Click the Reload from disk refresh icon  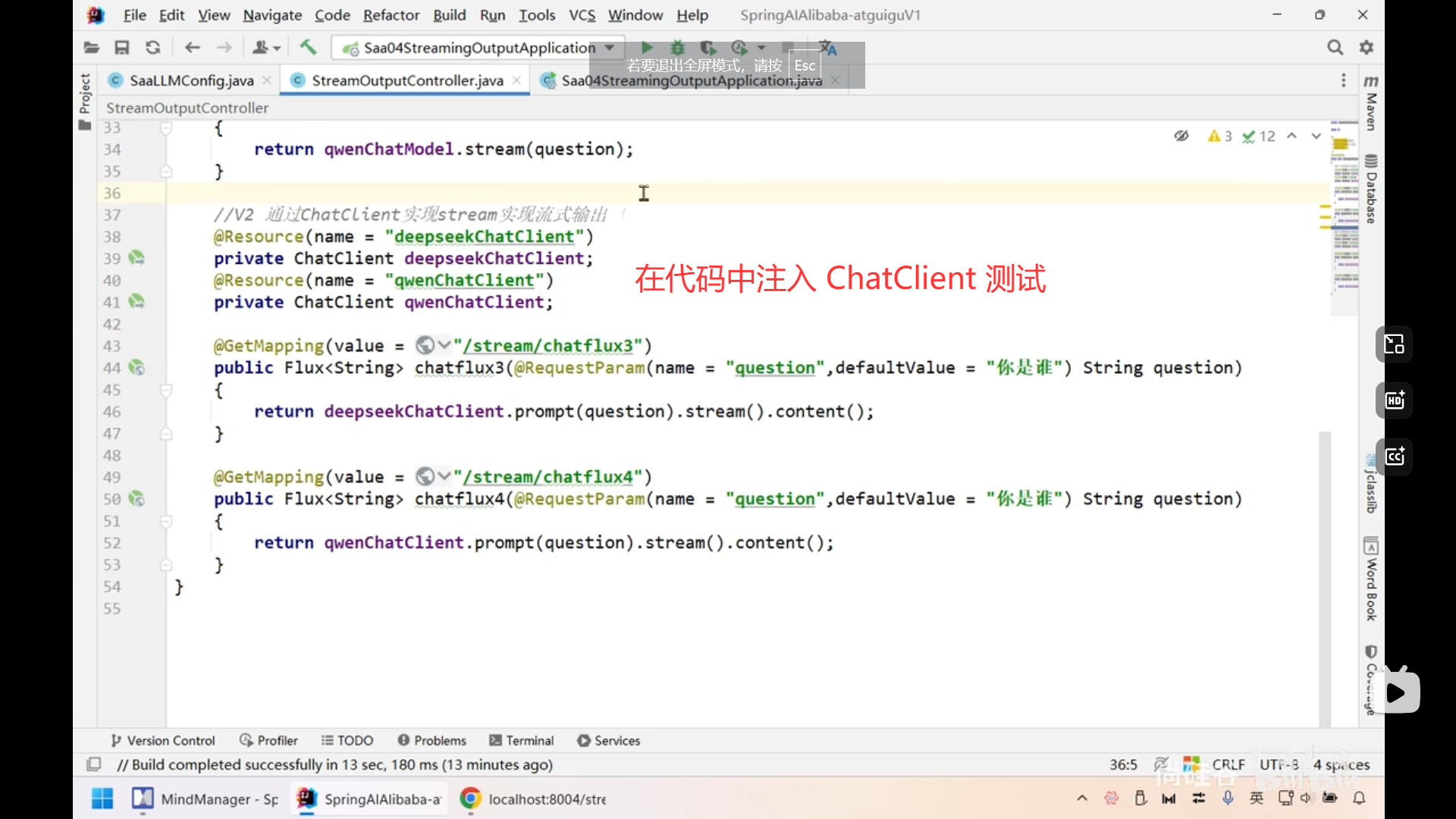[x=153, y=47]
